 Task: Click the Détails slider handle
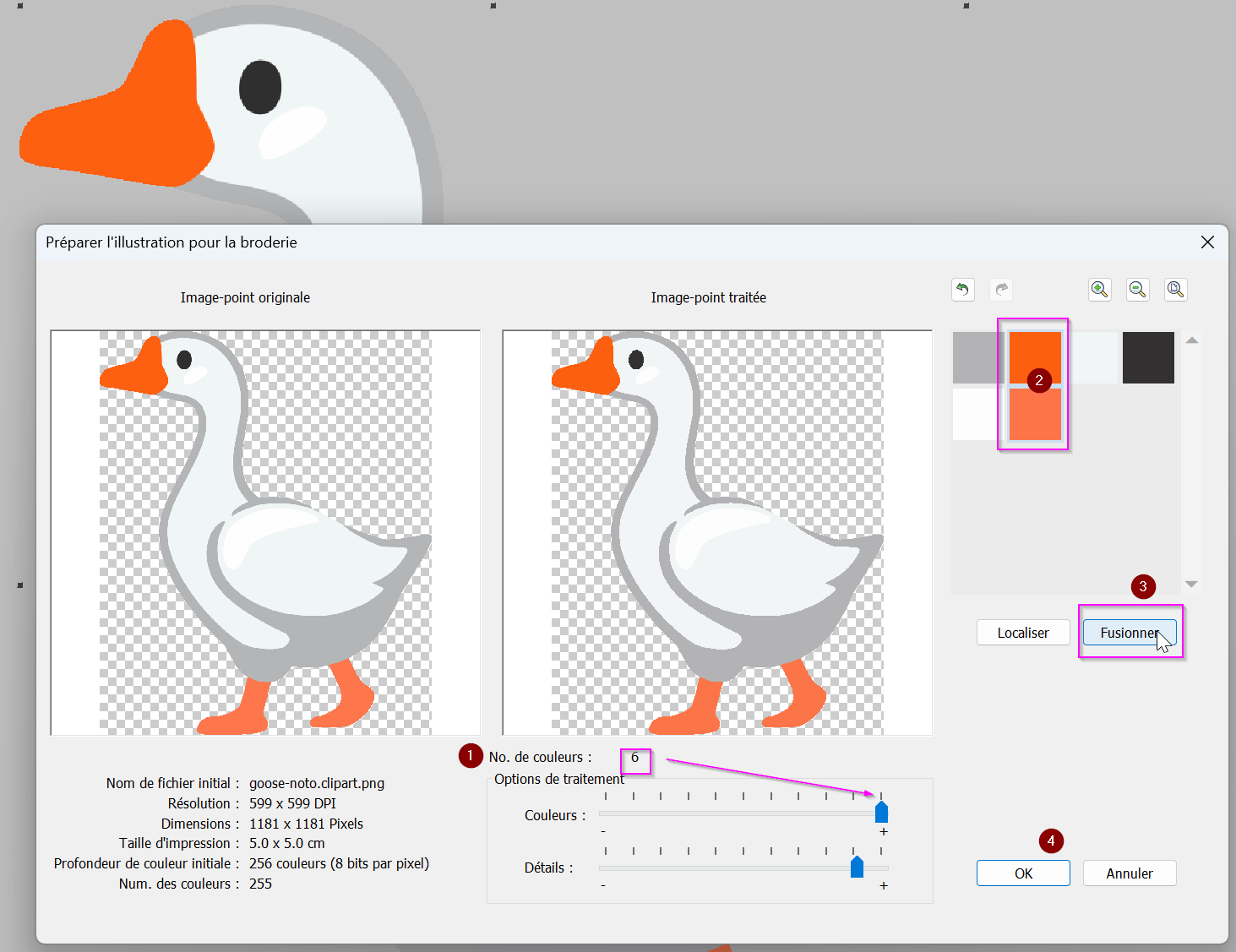(x=857, y=867)
